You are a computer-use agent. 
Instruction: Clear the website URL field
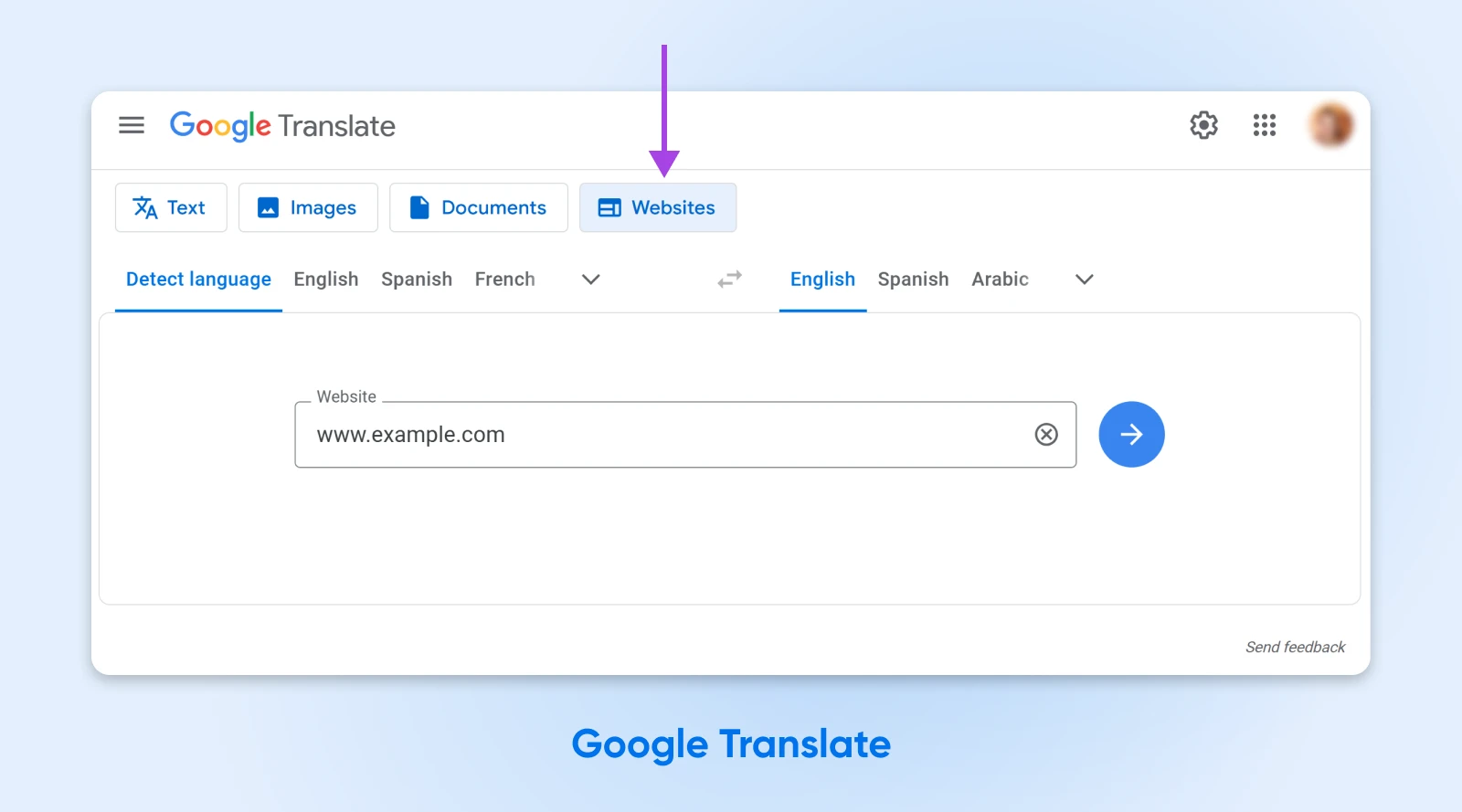pyautogui.click(x=1046, y=435)
